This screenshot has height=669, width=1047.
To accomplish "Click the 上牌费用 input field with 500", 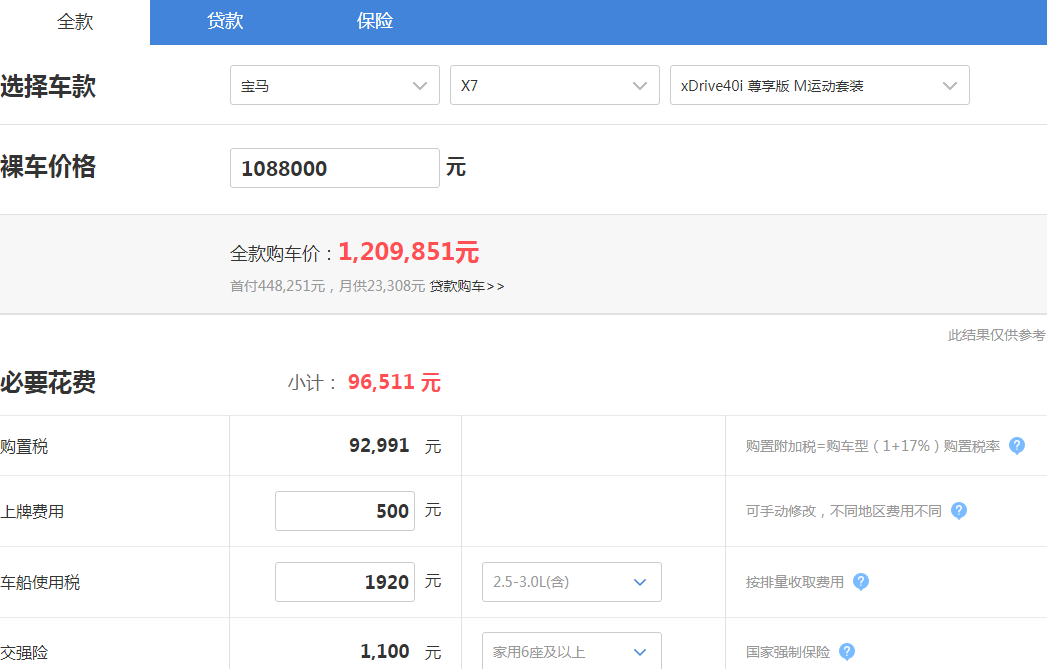I will click(345, 511).
